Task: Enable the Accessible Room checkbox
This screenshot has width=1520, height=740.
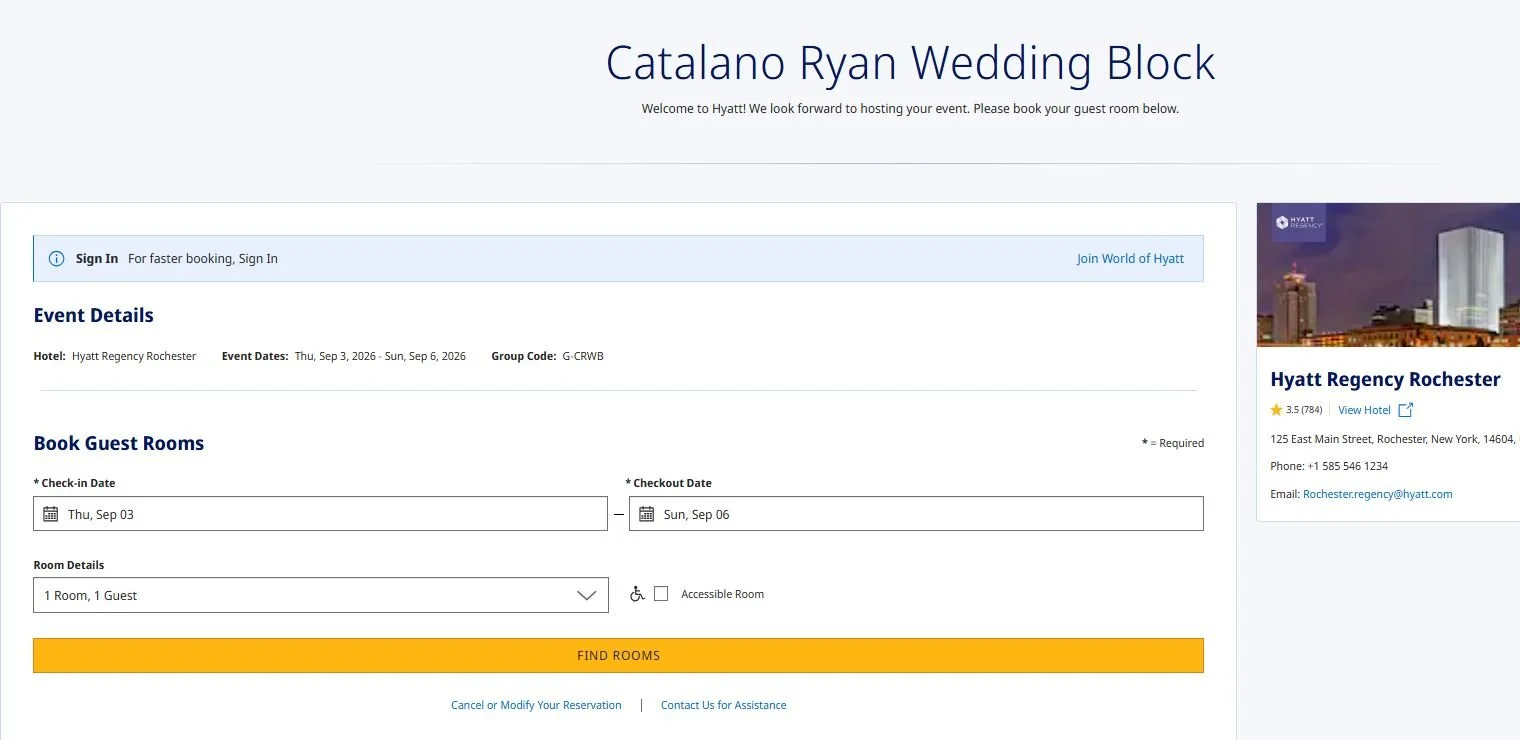Action: (661, 594)
